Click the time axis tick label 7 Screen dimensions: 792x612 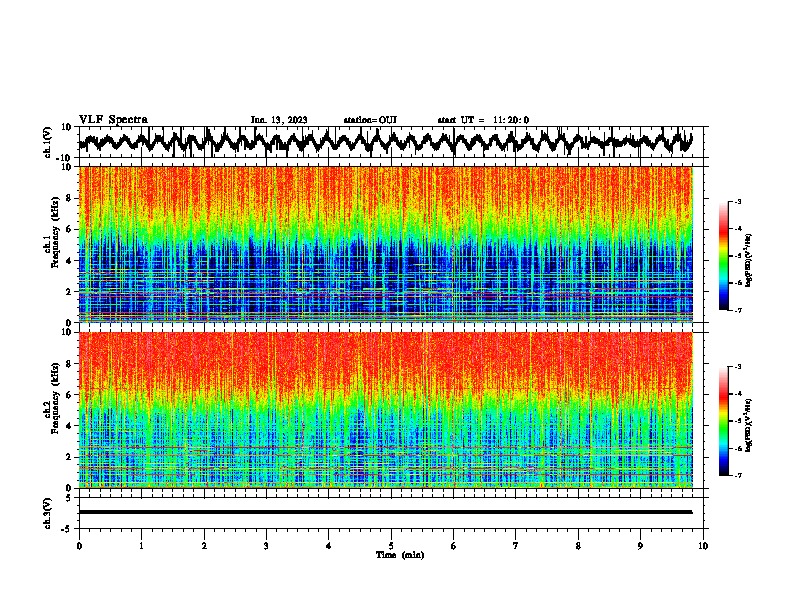point(516,546)
